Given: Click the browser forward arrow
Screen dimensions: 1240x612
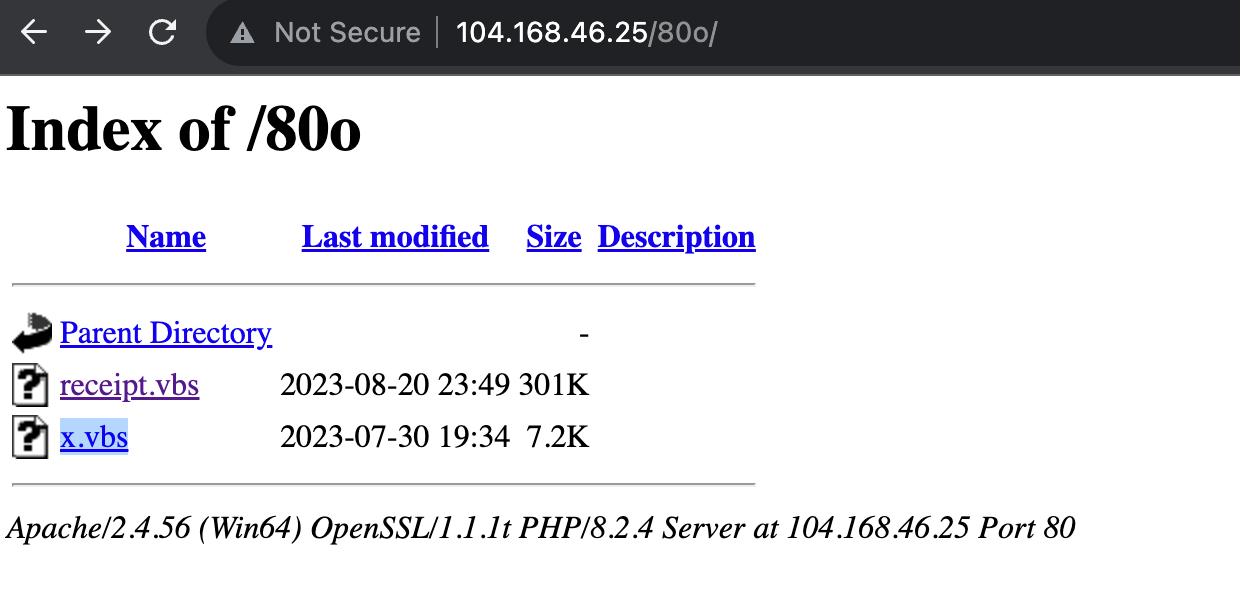Looking at the screenshot, I should [x=98, y=33].
